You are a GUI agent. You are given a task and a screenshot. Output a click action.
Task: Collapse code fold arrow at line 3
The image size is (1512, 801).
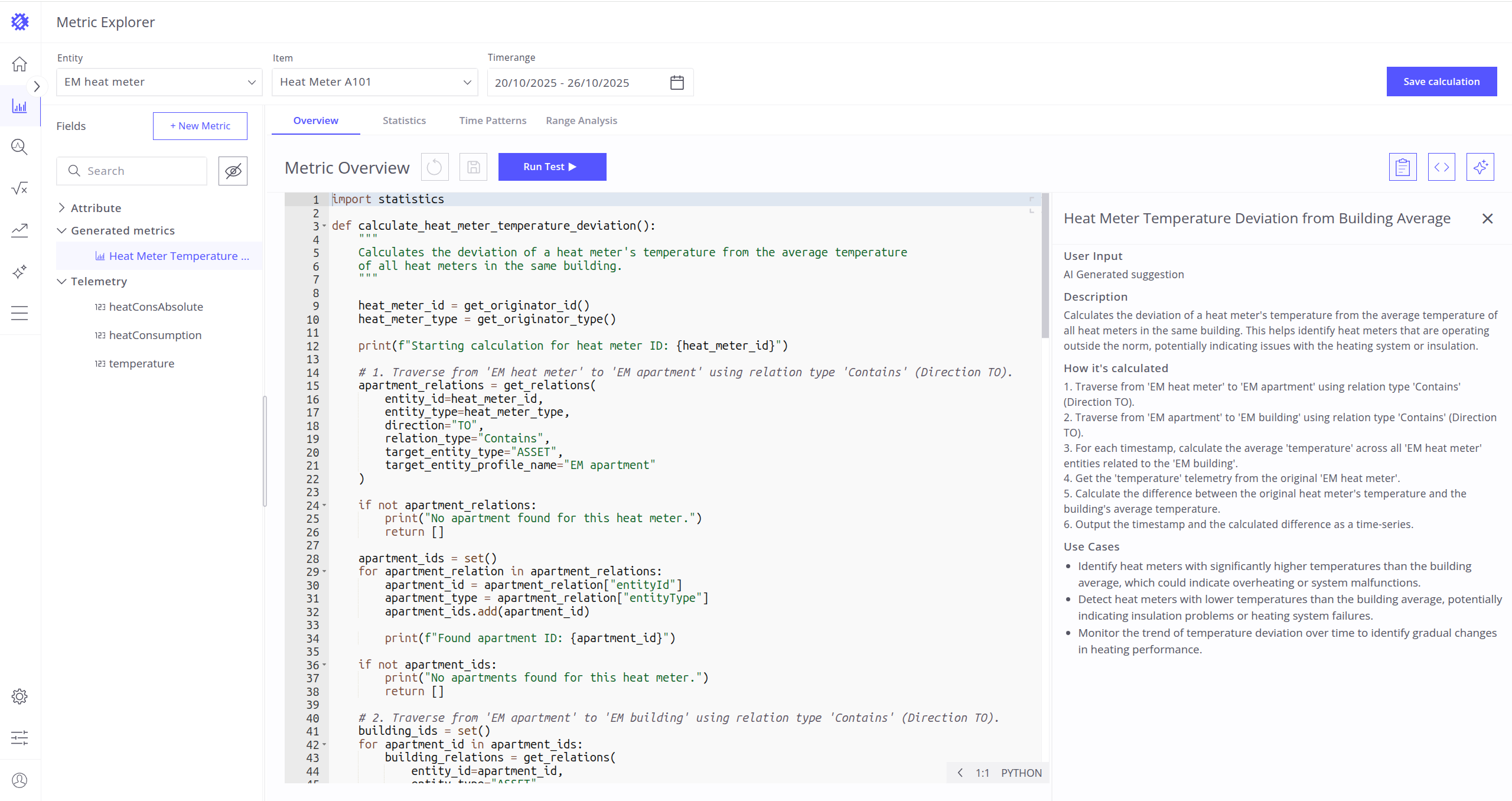(x=324, y=226)
